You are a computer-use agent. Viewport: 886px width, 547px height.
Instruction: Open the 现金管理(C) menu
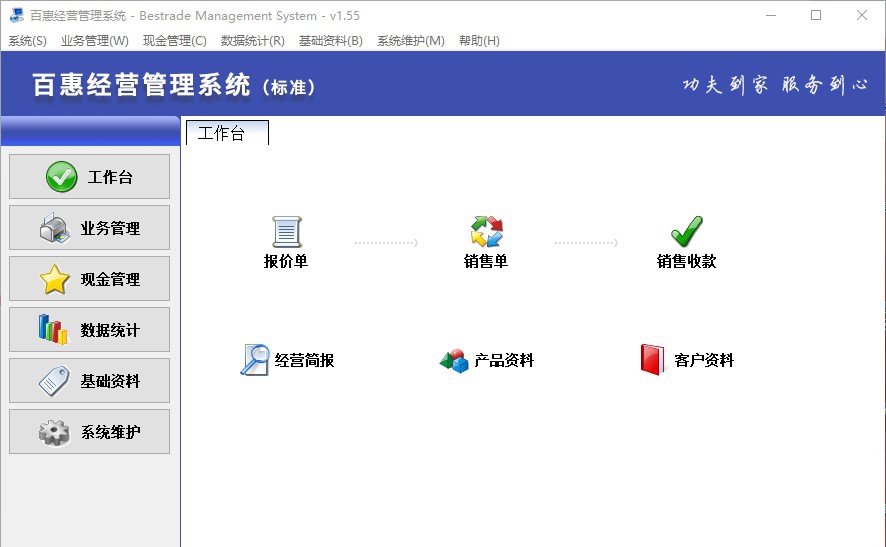(x=175, y=41)
